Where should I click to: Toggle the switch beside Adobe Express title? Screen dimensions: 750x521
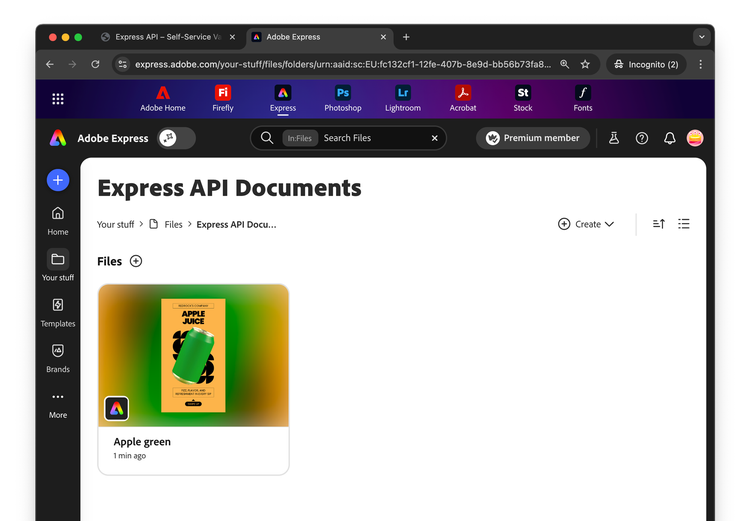(x=176, y=138)
